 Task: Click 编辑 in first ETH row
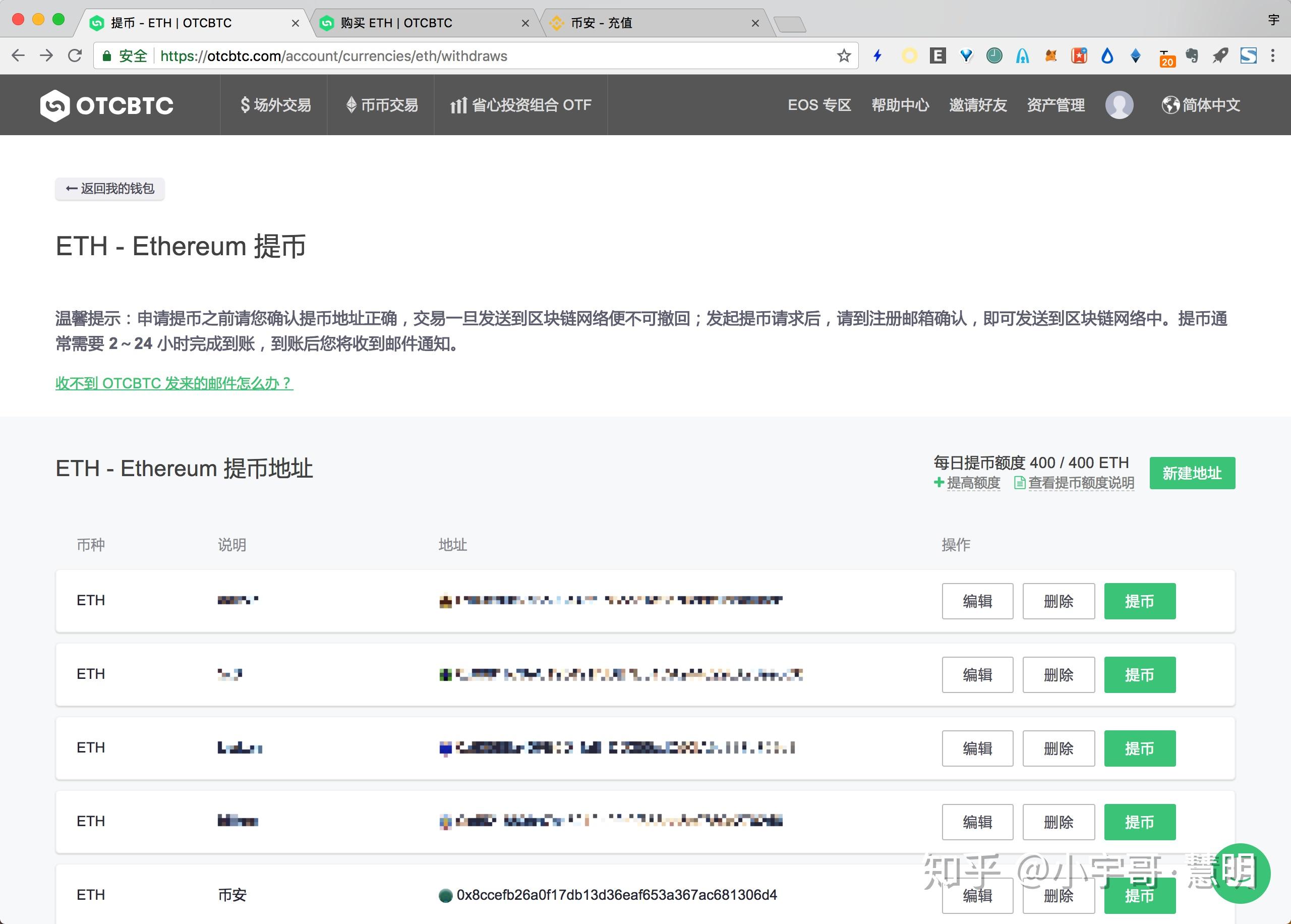977,601
